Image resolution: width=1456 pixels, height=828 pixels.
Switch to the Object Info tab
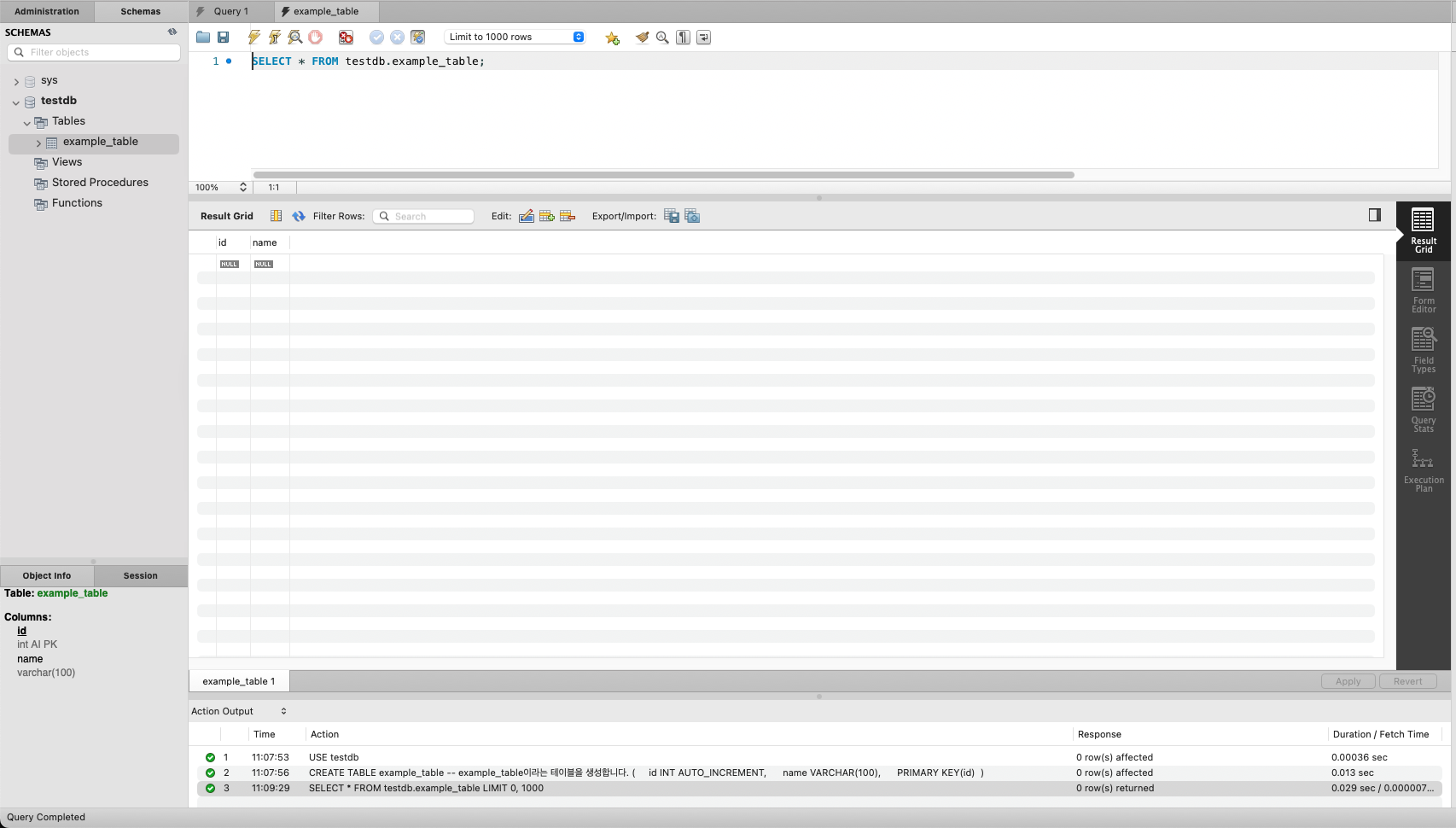47,575
